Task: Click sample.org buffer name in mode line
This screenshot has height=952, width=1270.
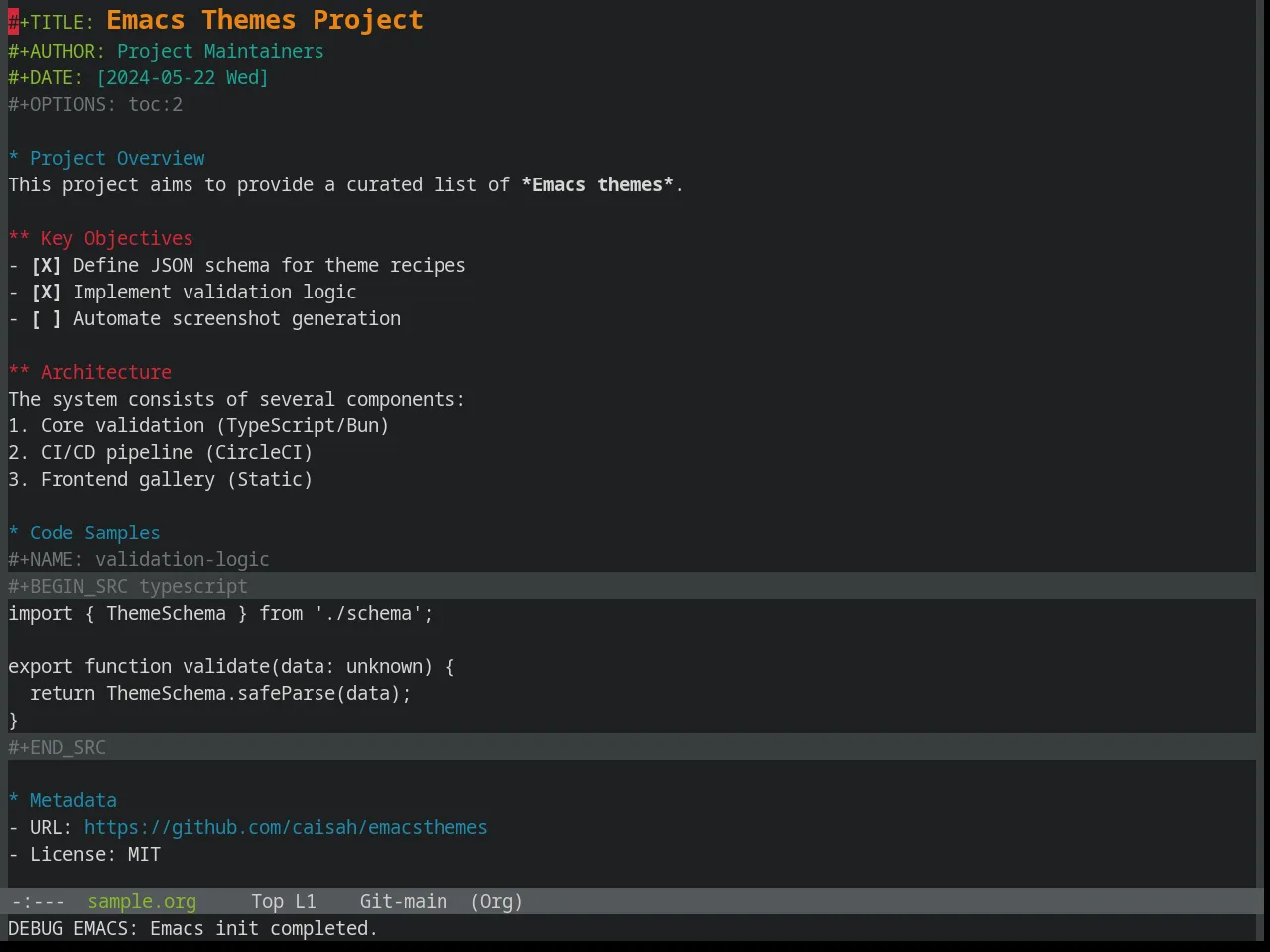Action: tap(142, 902)
